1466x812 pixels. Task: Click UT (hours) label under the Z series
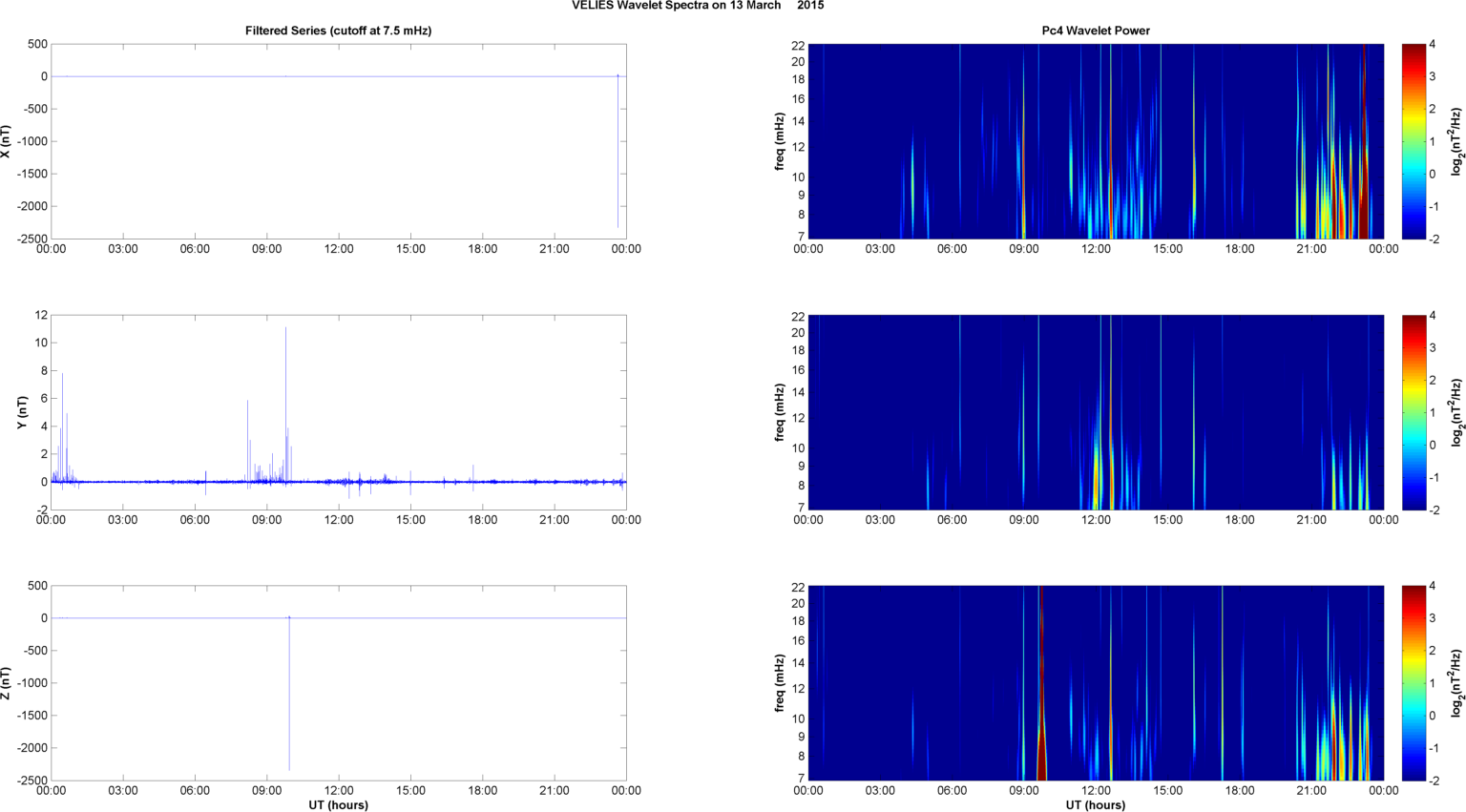(x=338, y=804)
